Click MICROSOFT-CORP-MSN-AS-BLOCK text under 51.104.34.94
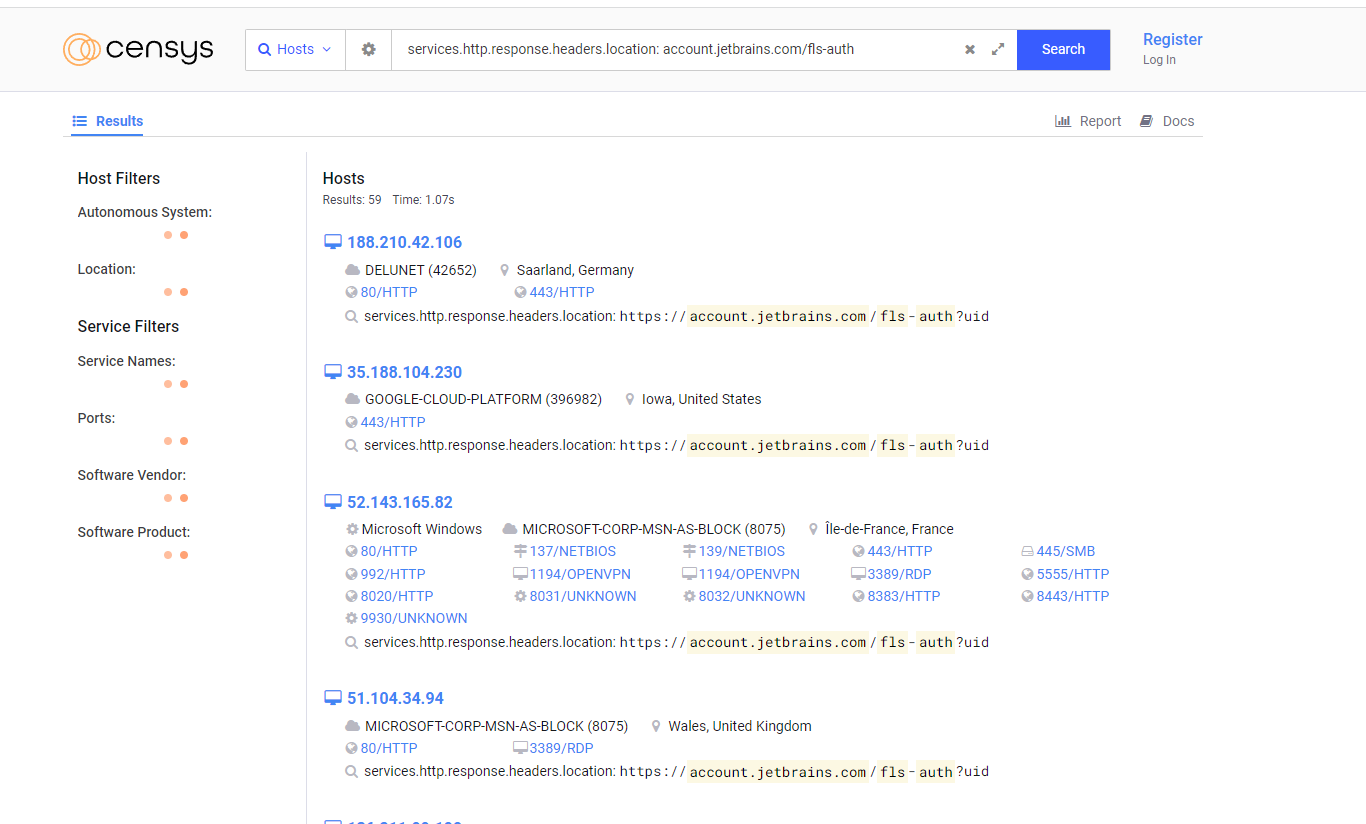1366x824 pixels. (x=496, y=726)
